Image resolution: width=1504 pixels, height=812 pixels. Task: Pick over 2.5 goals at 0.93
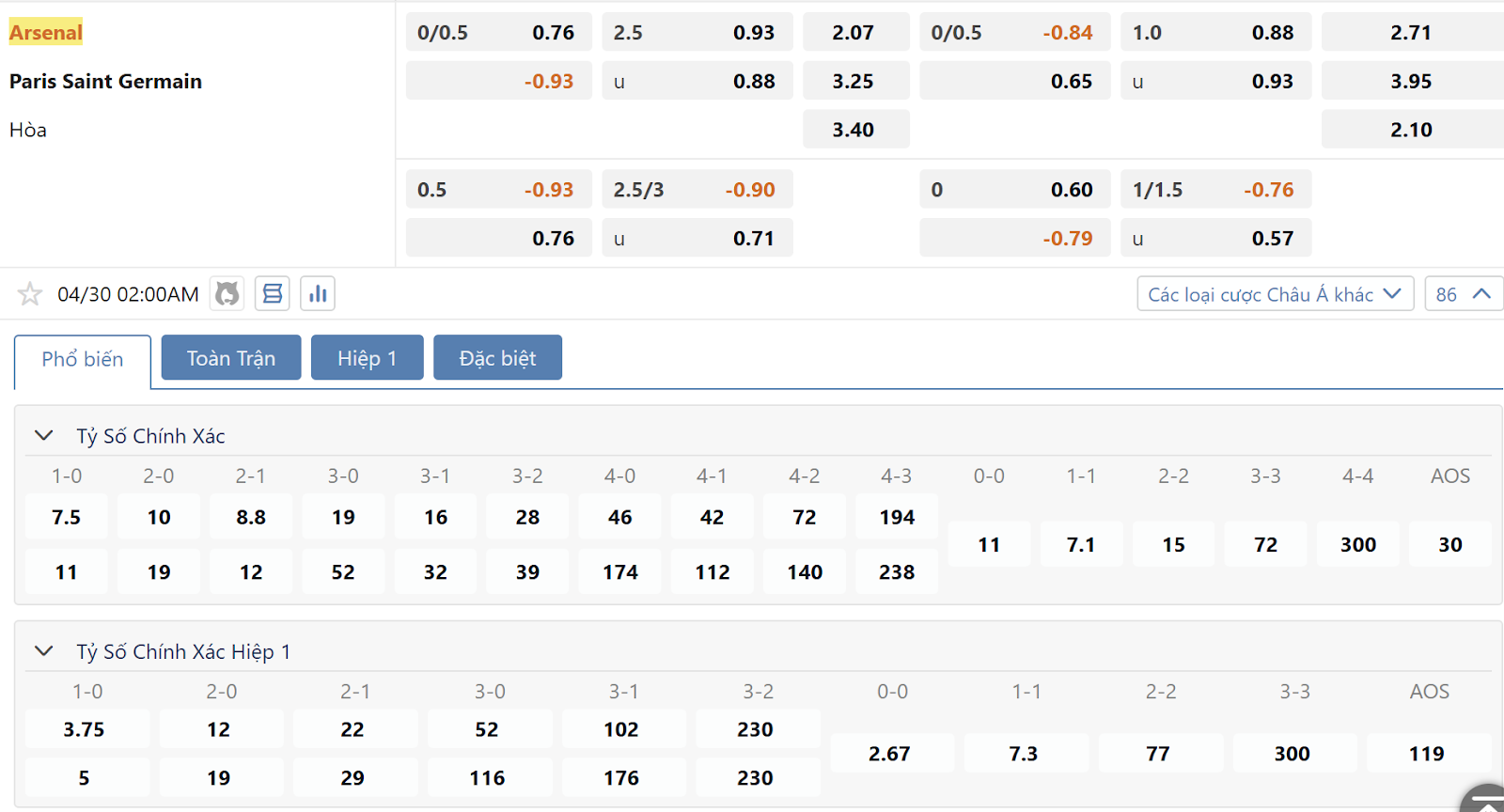pyautogui.click(x=697, y=32)
